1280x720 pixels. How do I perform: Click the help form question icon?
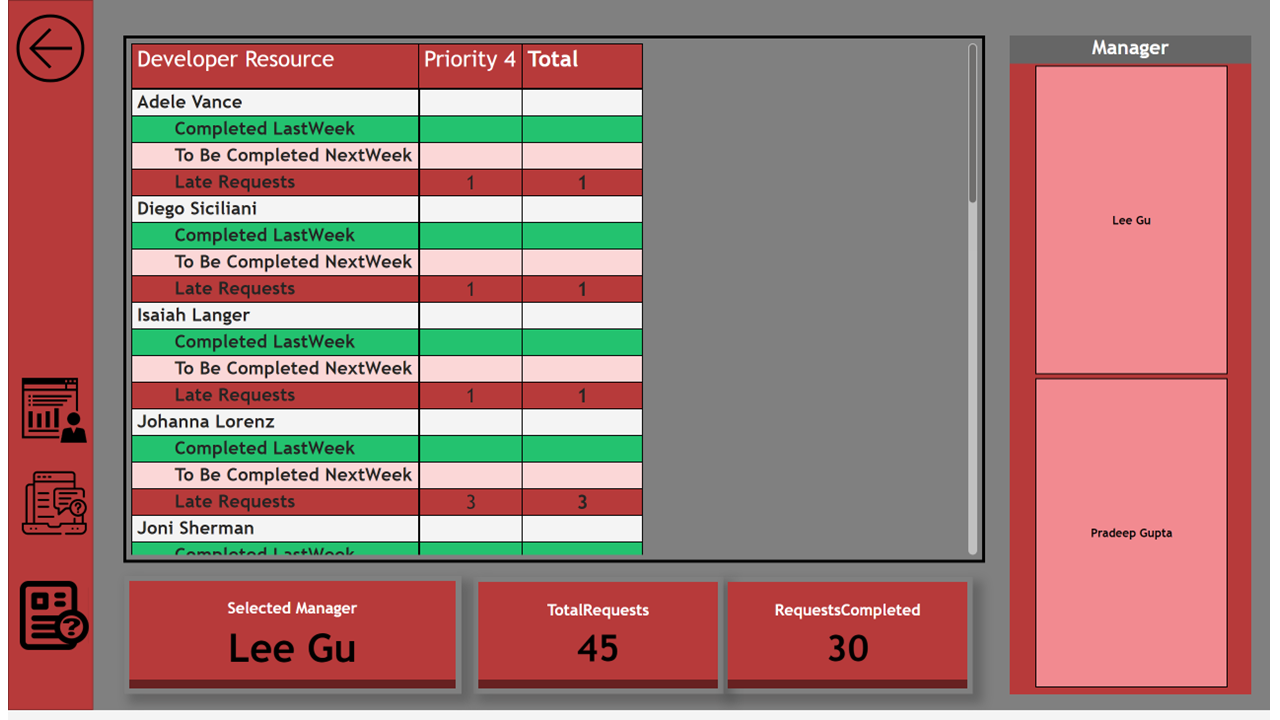tap(54, 616)
